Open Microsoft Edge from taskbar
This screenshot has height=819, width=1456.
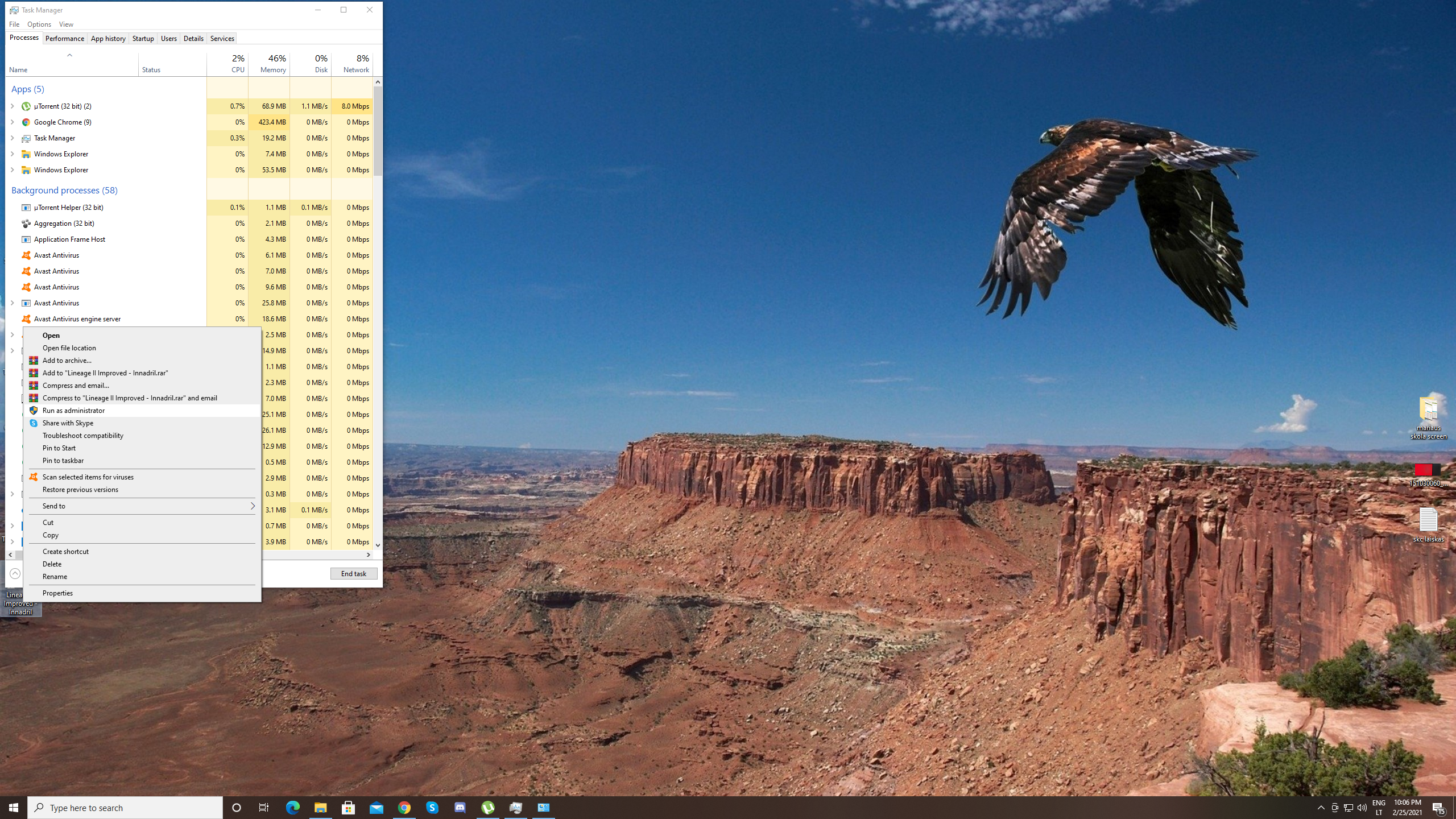(292, 808)
